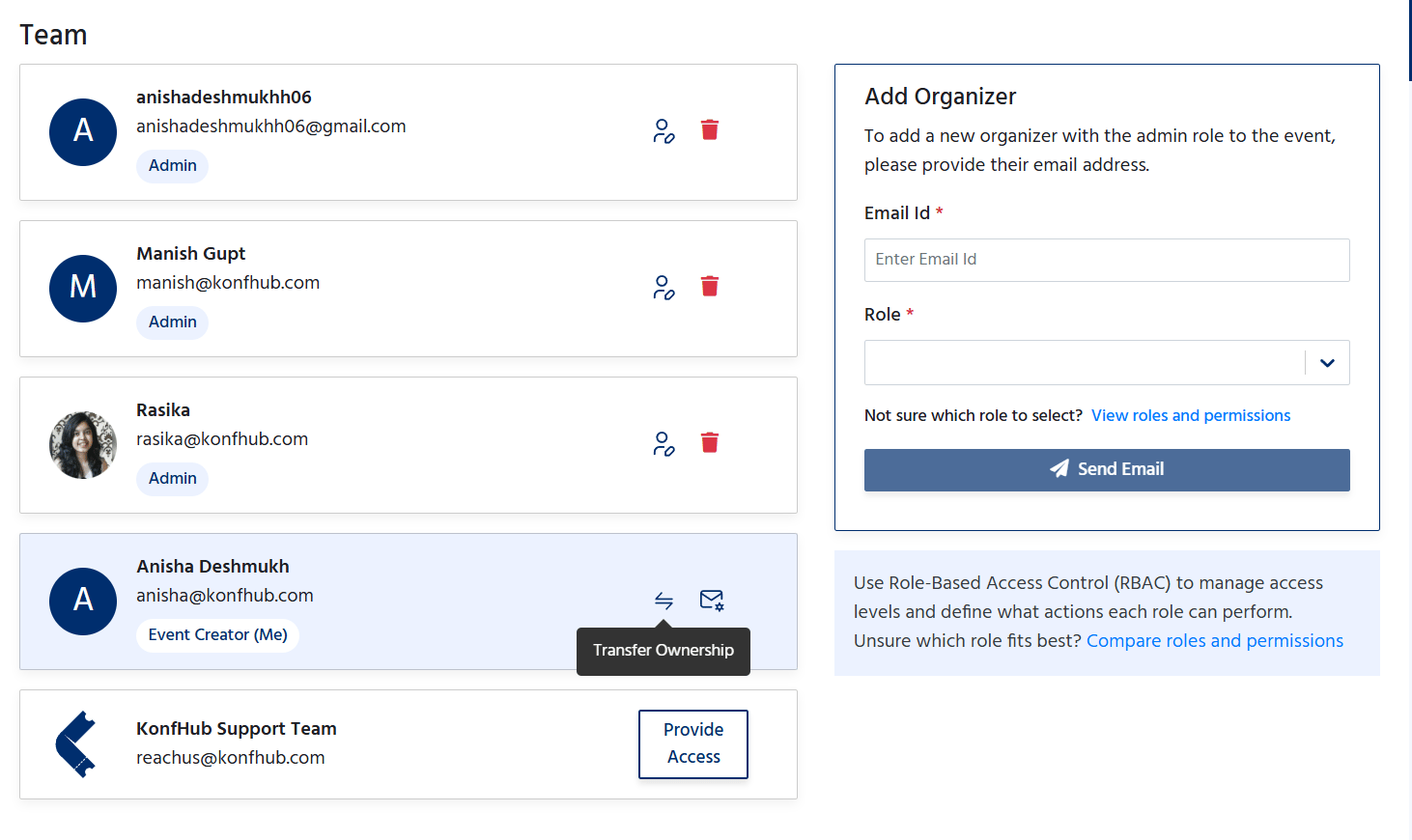1412x840 pixels.
Task: Click the Admin badge under Manish Gupt
Action: pyautogui.click(x=173, y=322)
